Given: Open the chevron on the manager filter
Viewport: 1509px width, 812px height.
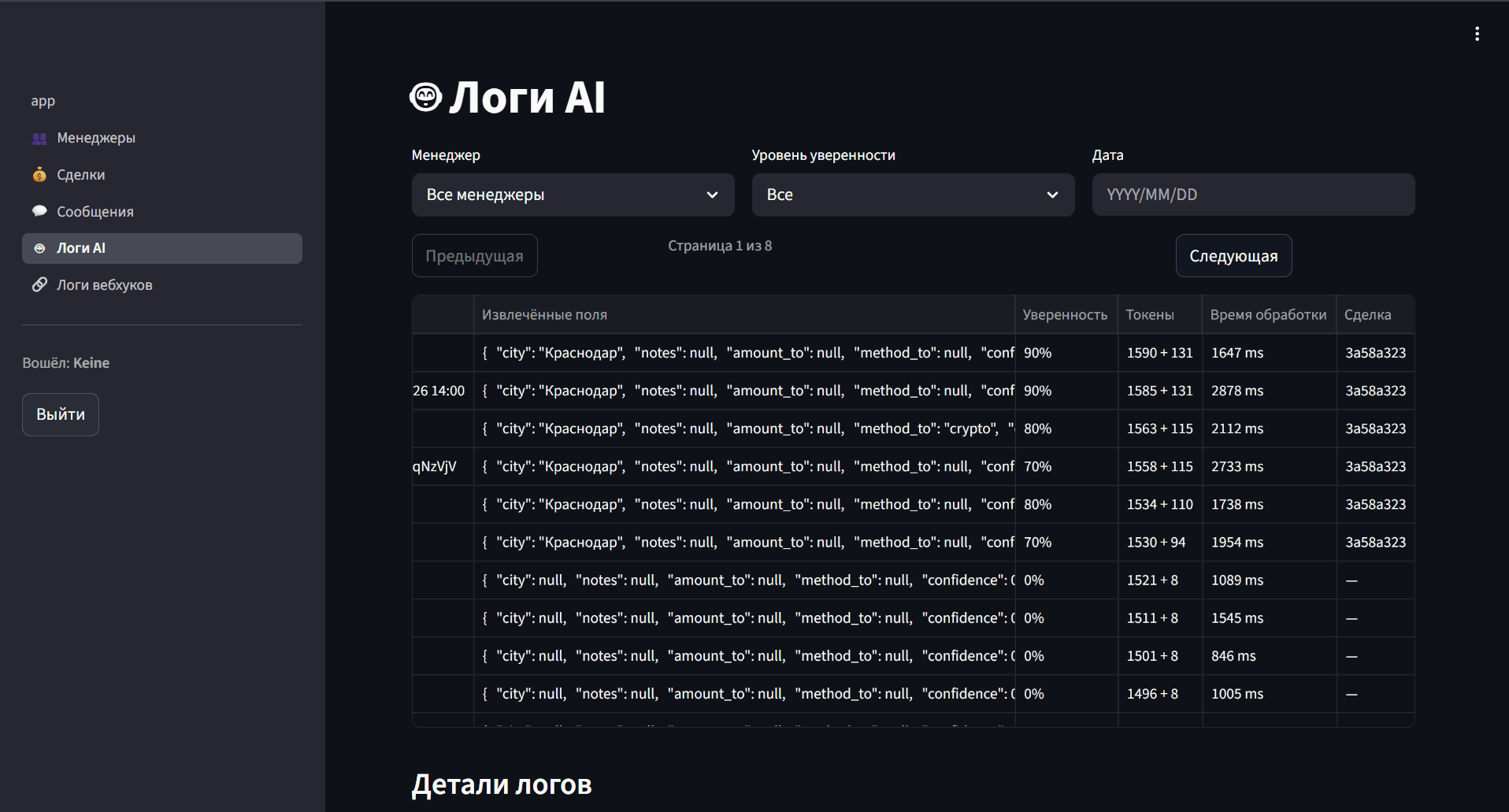Looking at the screenshot, I should click(711, 195).
